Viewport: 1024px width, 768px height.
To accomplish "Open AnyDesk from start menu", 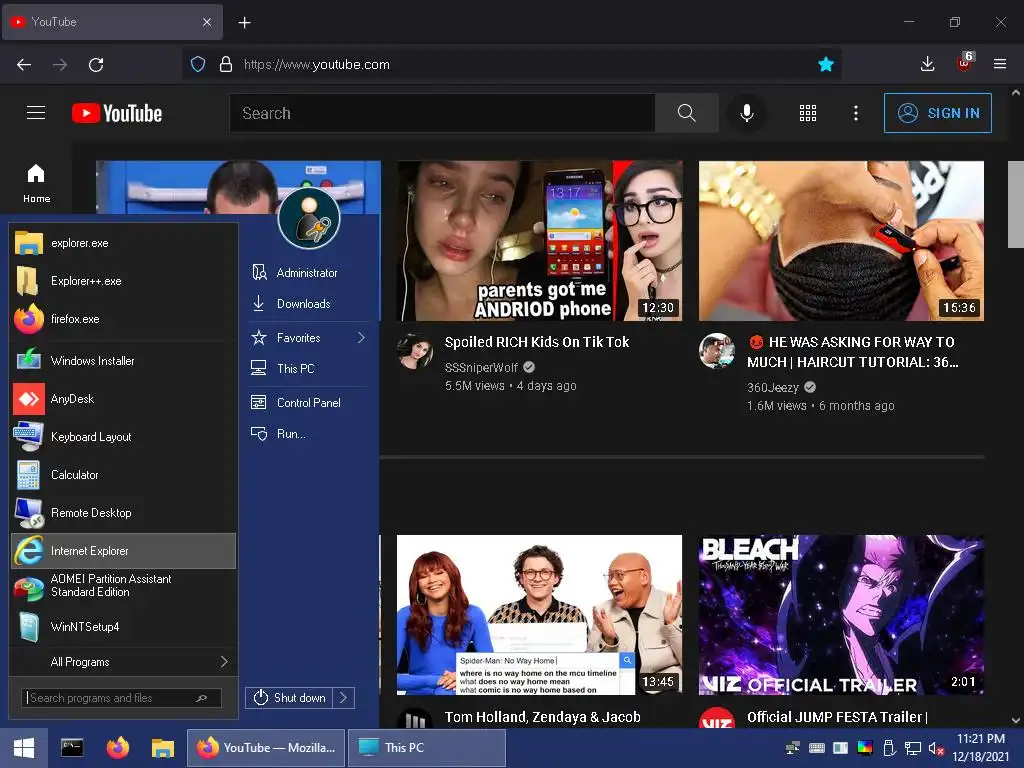I will [124, 398].
